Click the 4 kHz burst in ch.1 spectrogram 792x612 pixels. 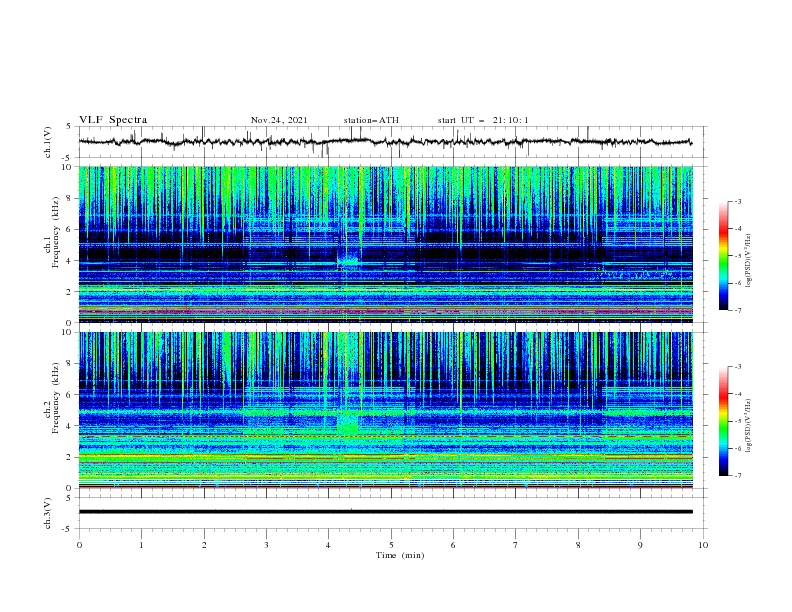click(348, 261)
